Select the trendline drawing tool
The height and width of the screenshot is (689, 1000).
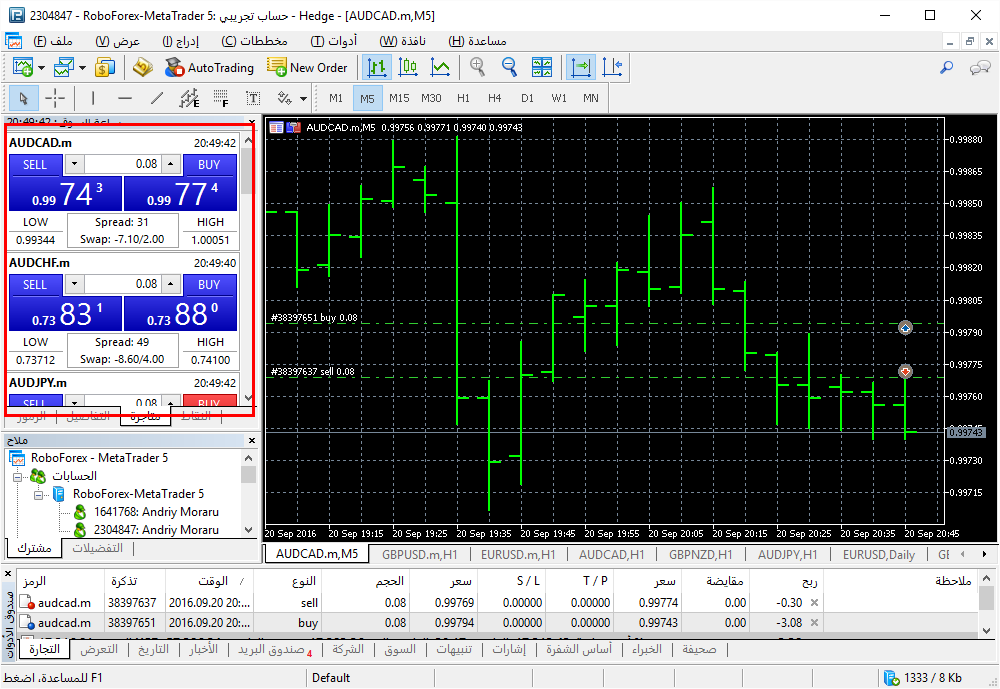click(157, 98)
